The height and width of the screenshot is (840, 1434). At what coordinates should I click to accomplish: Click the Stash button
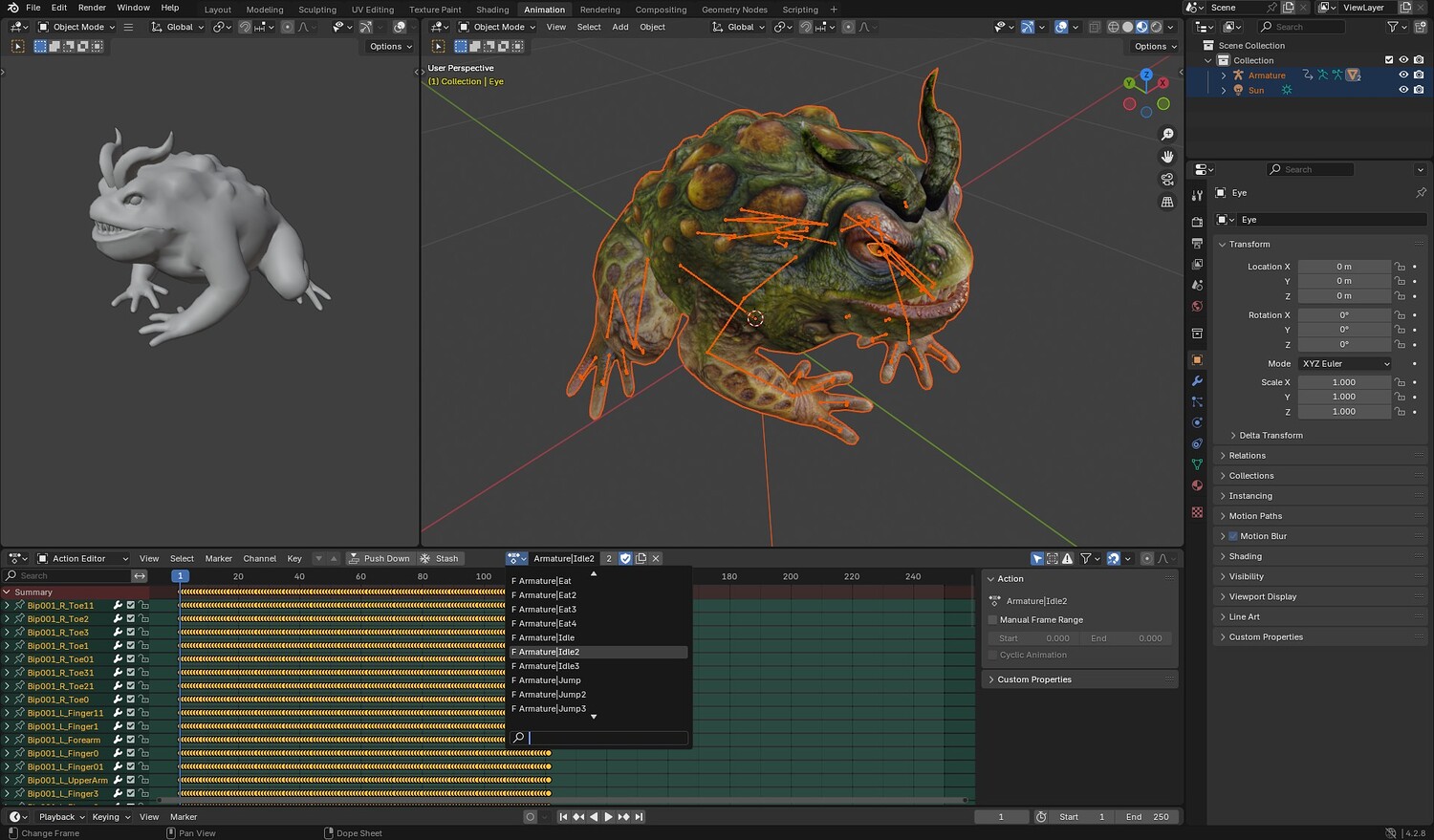point(440,559)
